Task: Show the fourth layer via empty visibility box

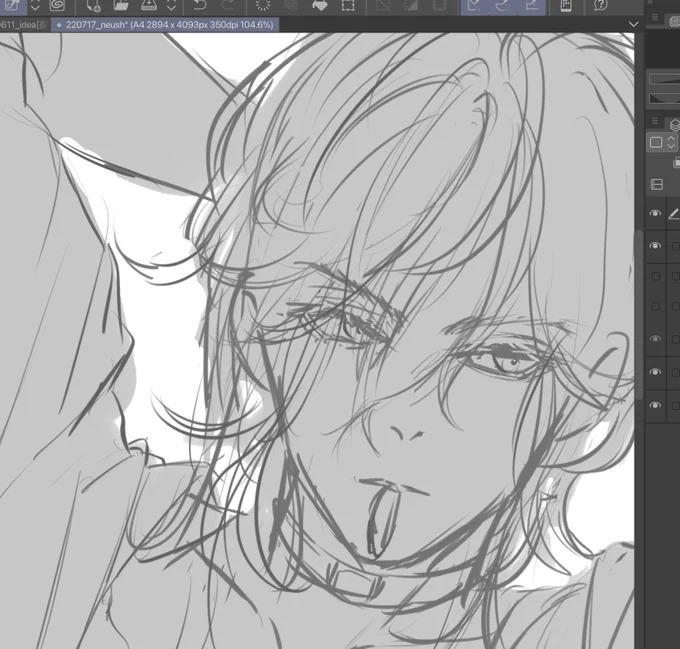Action: [656, 307]
